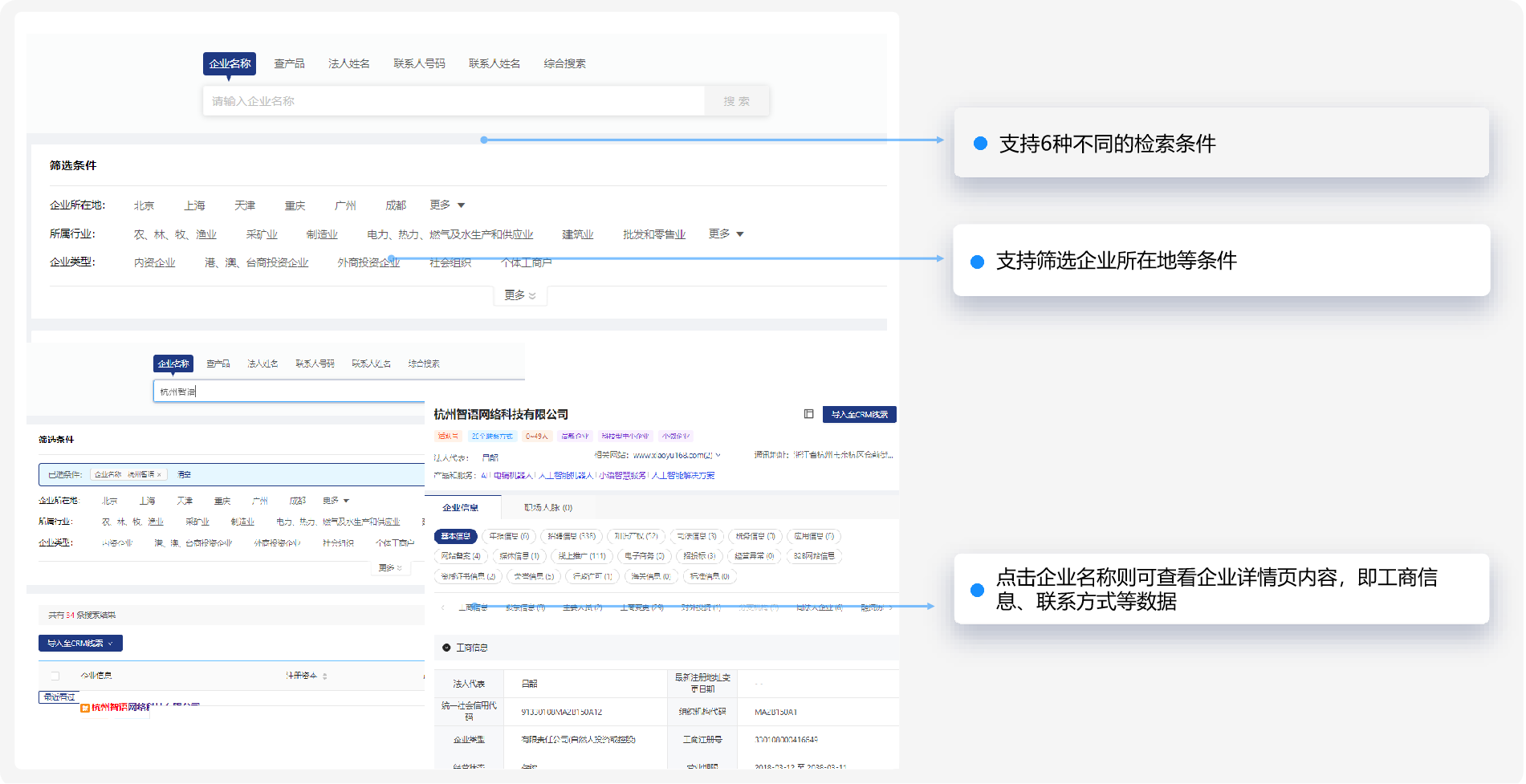Select the 招聘信息 category pill
The width and height of the screenshot is (1526, 784).
coord(572,536)
